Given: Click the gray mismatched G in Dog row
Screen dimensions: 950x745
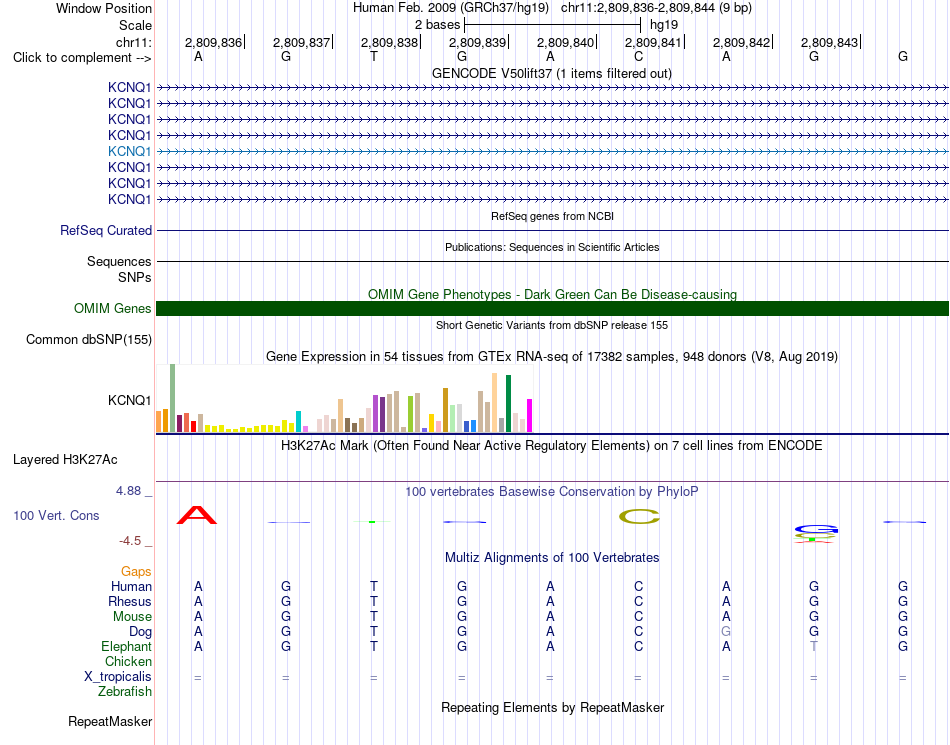Looking at the screenshot, I should click(x=726, y=631).
